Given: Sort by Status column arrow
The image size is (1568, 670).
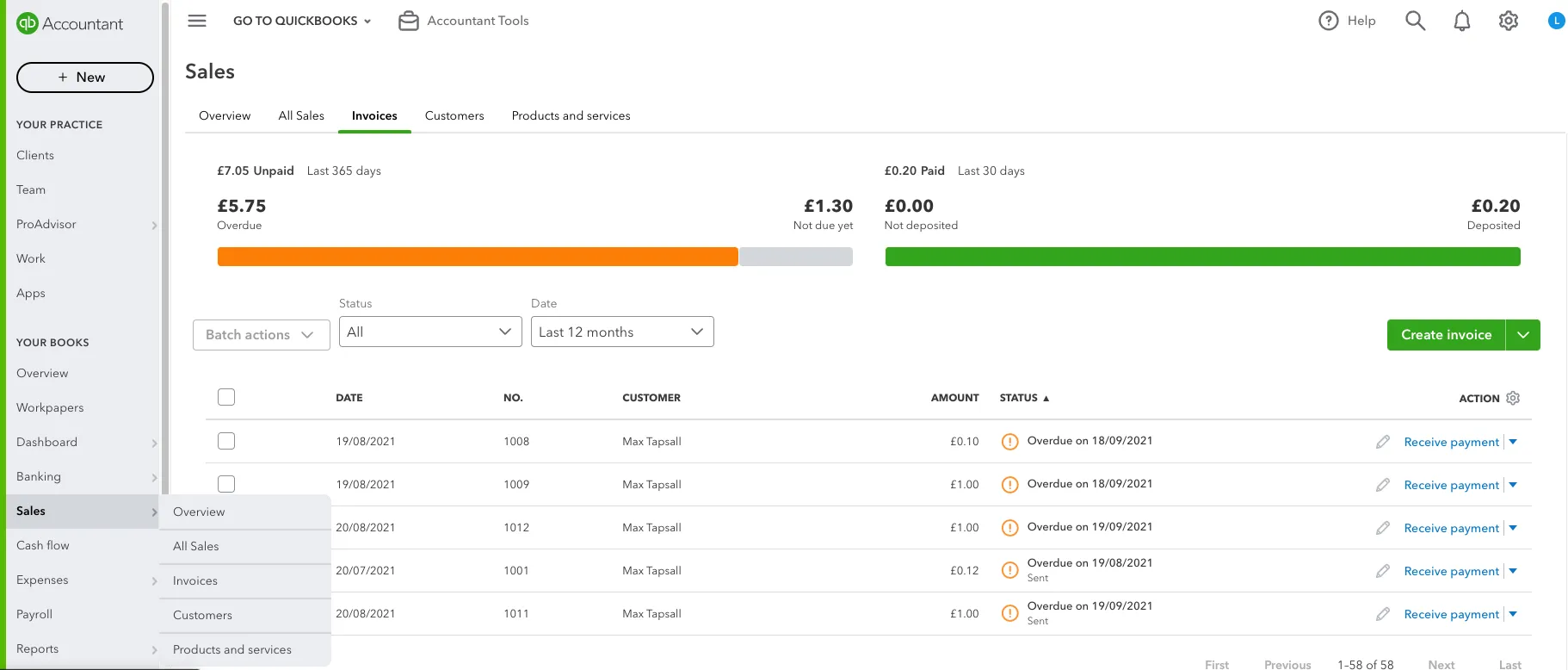Looking at the screenshot, I should tap(1046, 399).
